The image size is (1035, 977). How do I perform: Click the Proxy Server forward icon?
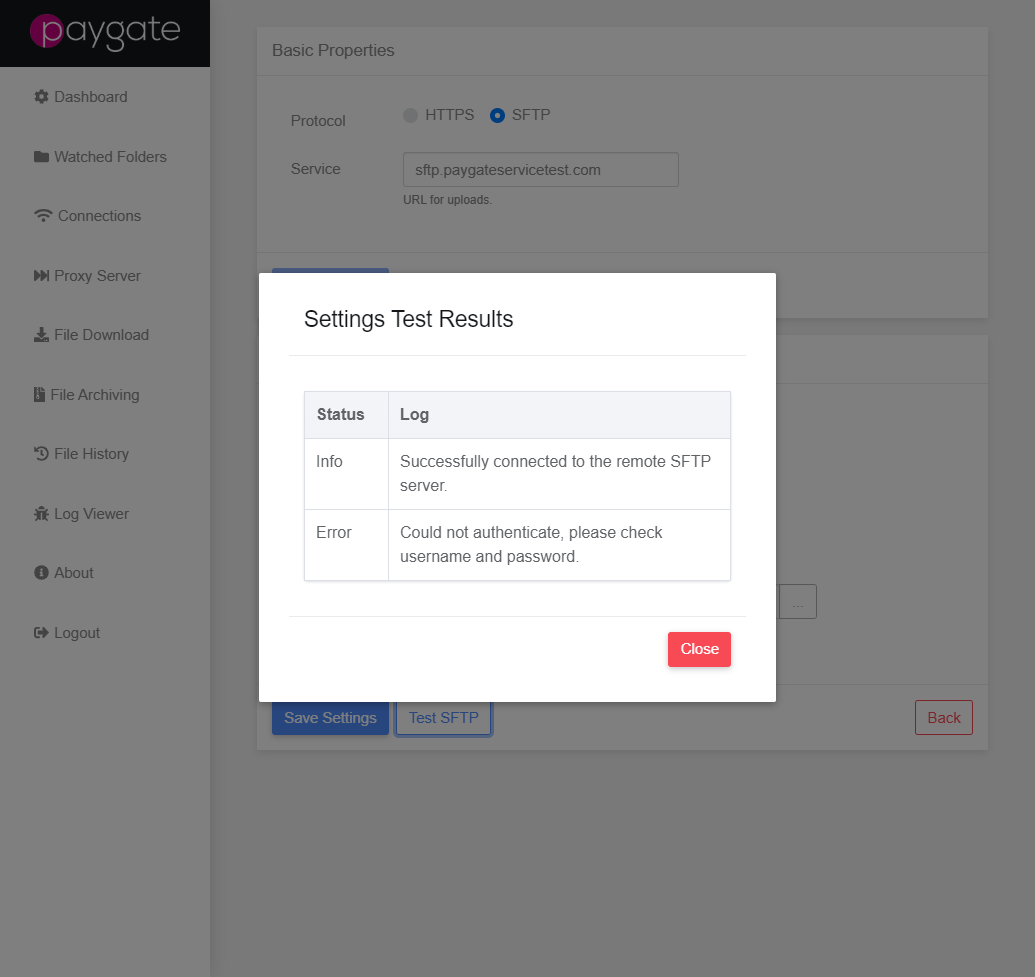[41, 275]
